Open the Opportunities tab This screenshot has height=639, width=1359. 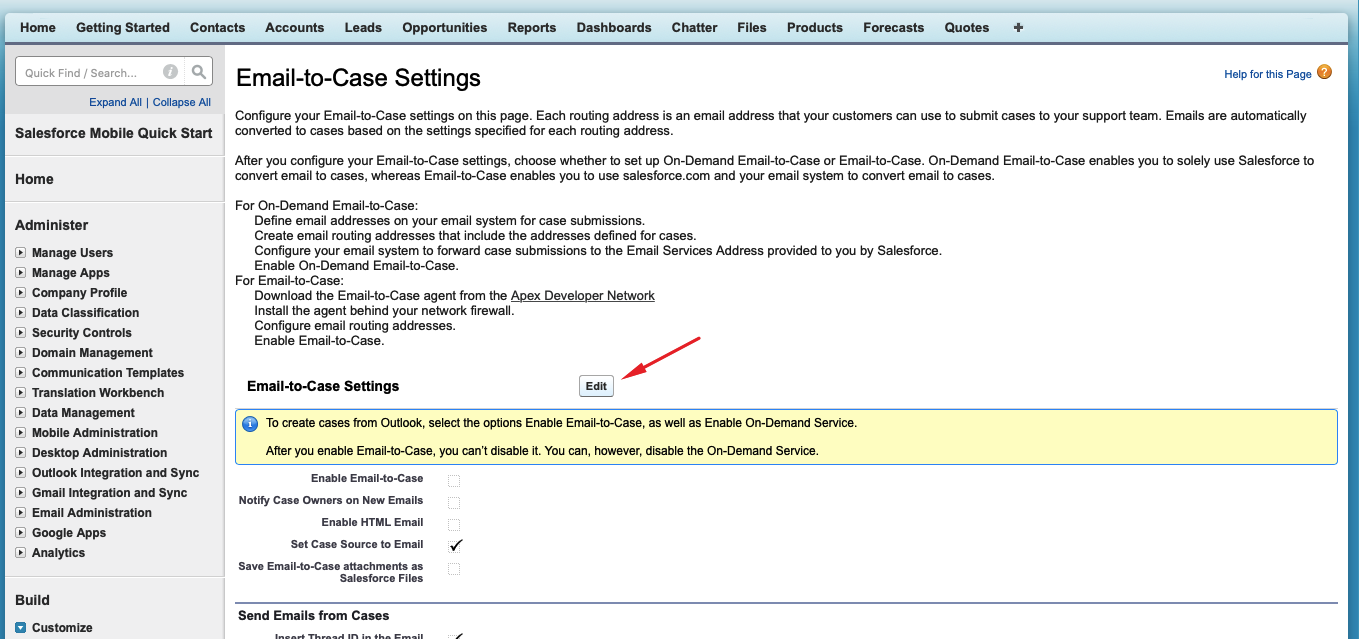(x=445, y=27)
